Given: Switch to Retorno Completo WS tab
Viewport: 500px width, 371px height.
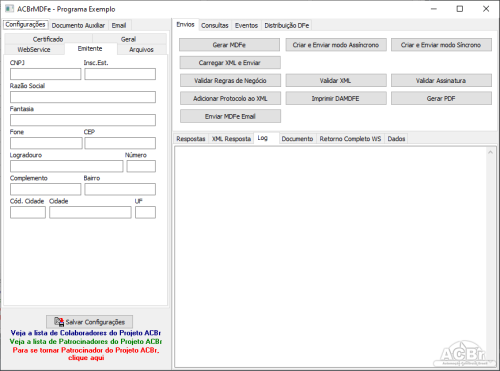Looking at the screenshot, I should click(350, 139).
